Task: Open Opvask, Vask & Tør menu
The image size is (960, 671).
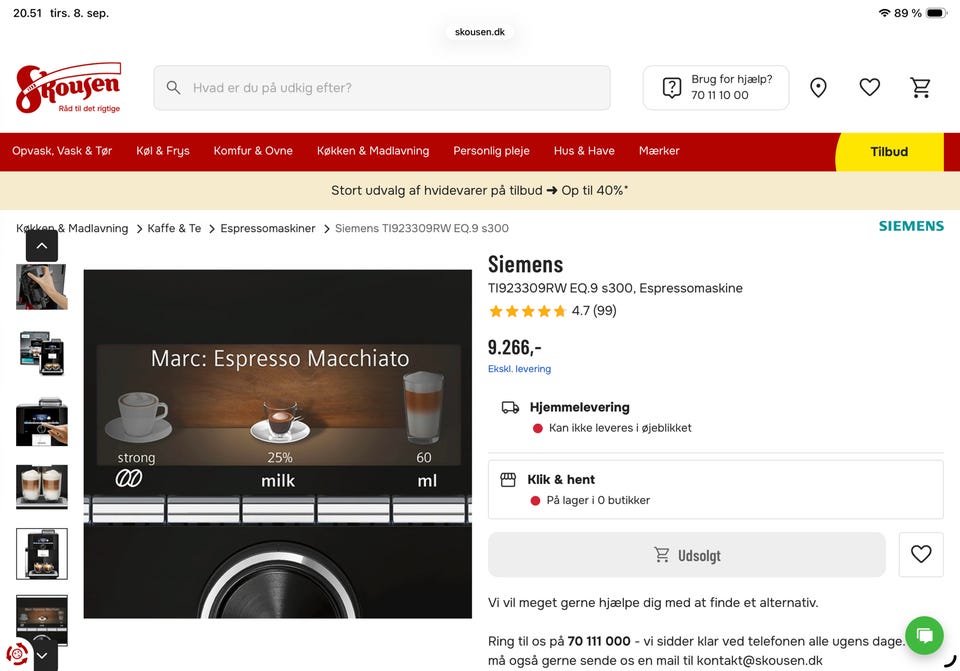Action: pyautogui.click(x=62, y=151)
